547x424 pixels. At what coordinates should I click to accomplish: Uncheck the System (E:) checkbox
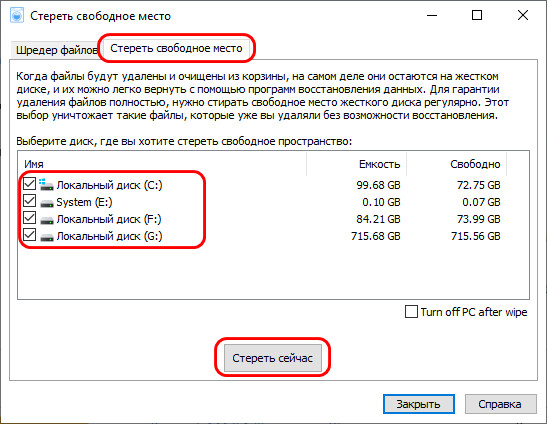tap(29, 201)
